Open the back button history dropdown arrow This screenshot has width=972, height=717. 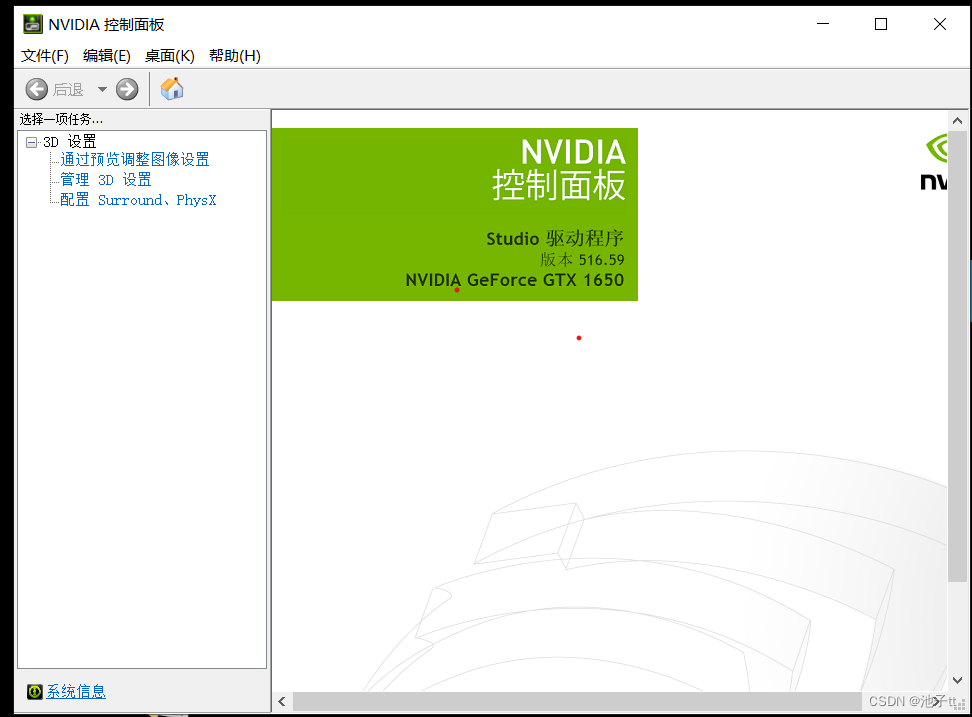click(102, 88)
